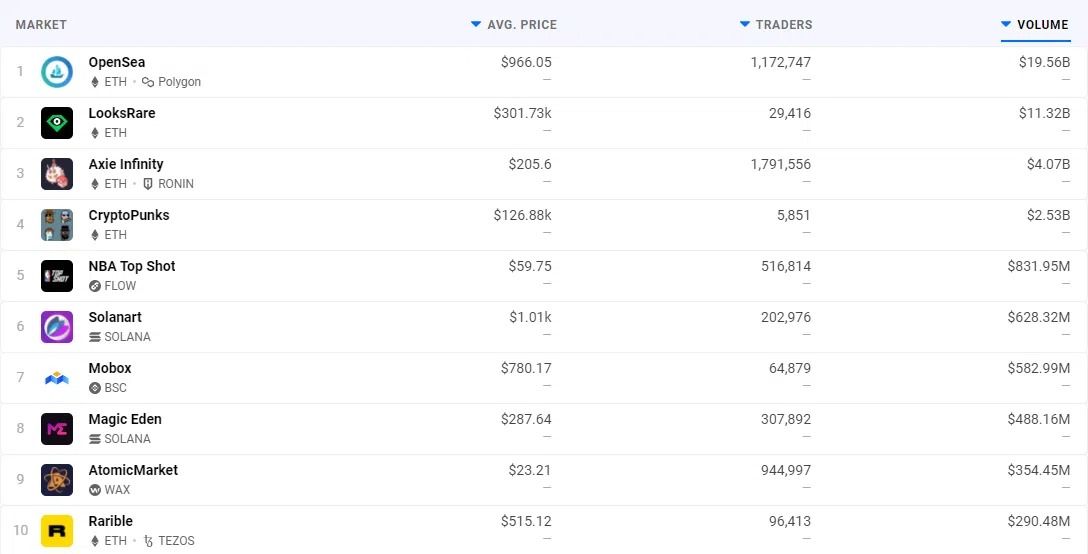The height and width of the screenshot is (554, 1088).
Task: Click the Mobox logo icon
Action: [57, 378]
